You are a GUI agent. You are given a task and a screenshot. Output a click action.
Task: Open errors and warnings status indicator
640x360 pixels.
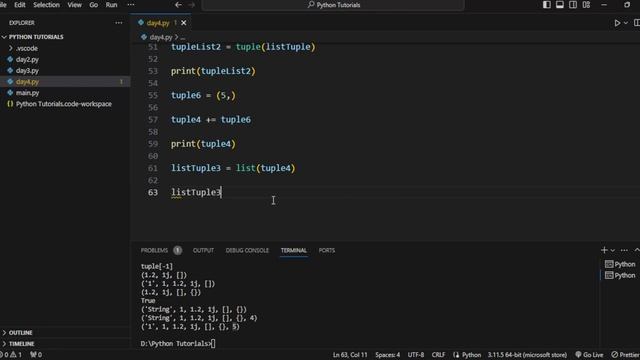coord(11,355)
